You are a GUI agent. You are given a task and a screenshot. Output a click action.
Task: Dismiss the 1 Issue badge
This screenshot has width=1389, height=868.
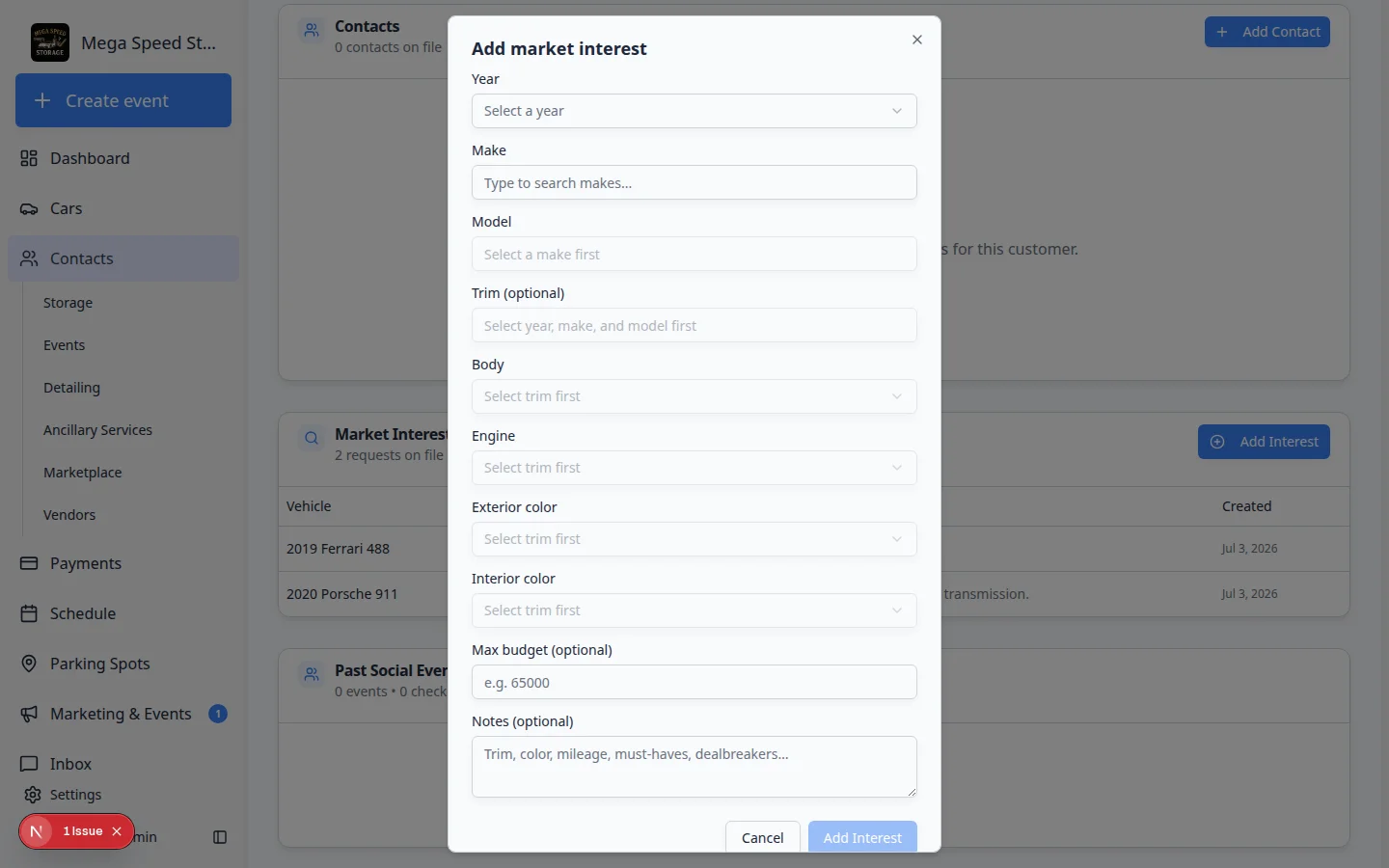(x=117, y=831)
